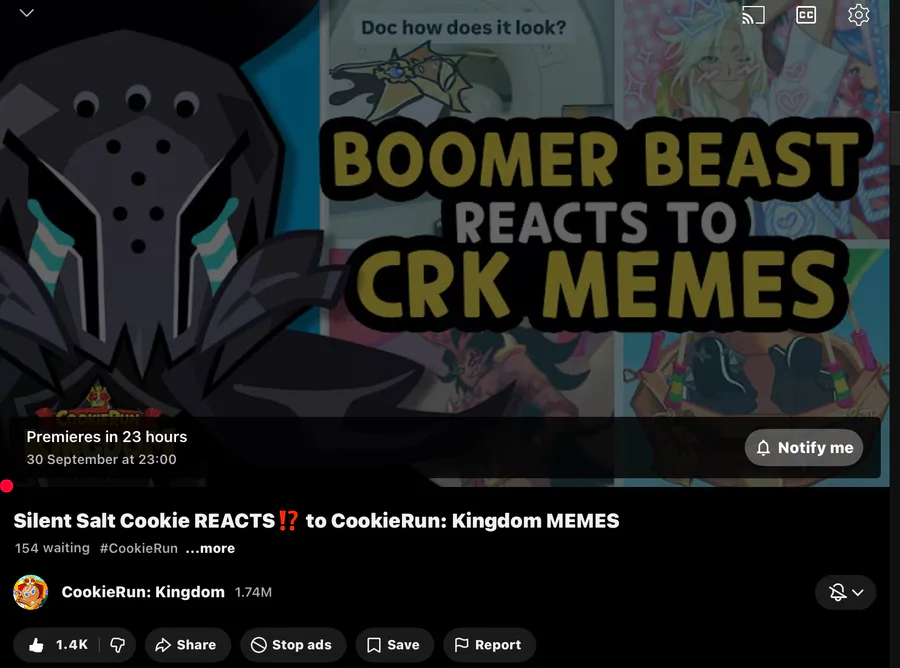Image resolution: width=900 pixels, height=668 pixels.
Task: Report the video with flag icon
Action: [489, 645]
